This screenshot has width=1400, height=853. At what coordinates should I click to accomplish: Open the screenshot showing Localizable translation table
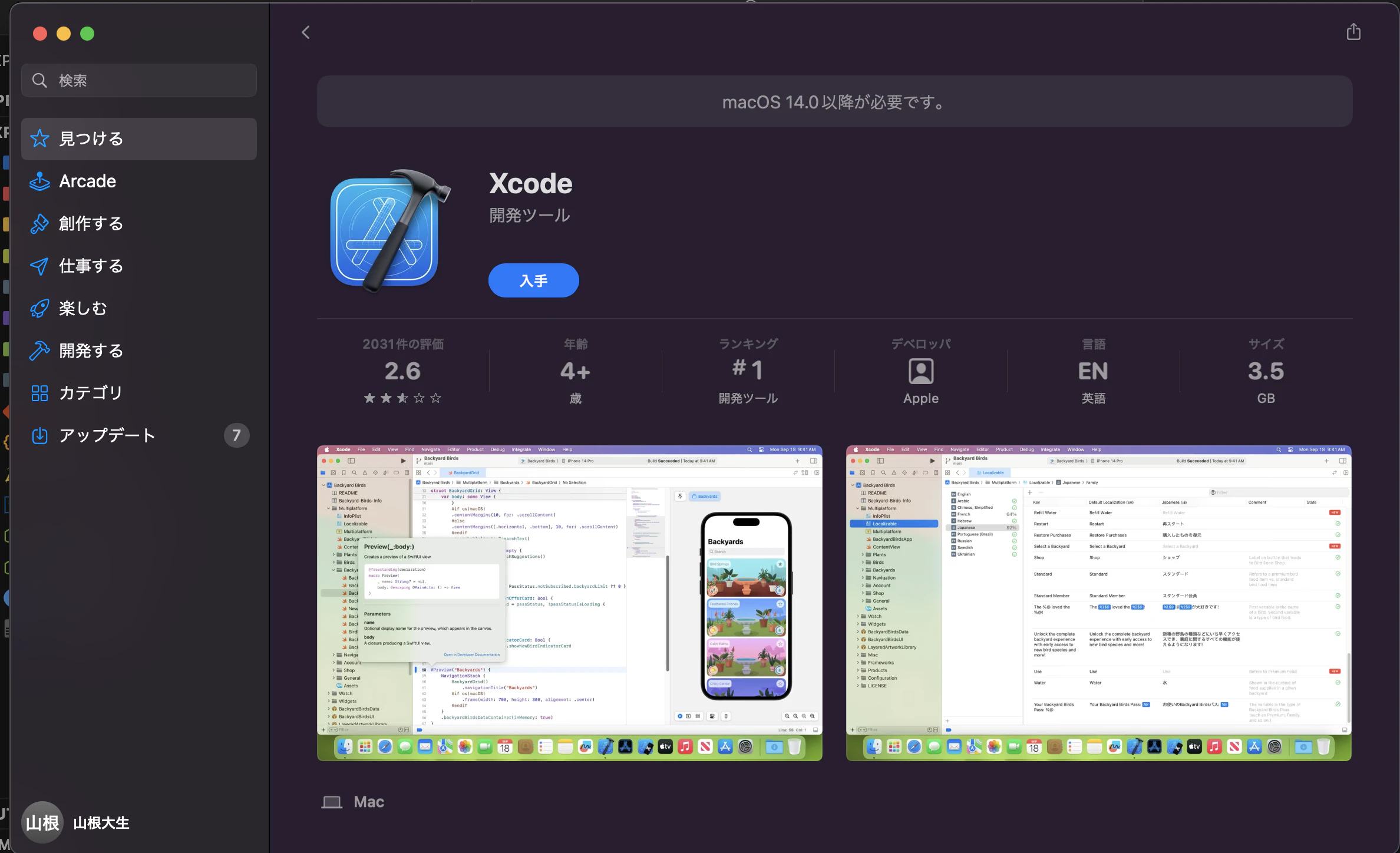pyautogui.click(x=1099, y=603)
